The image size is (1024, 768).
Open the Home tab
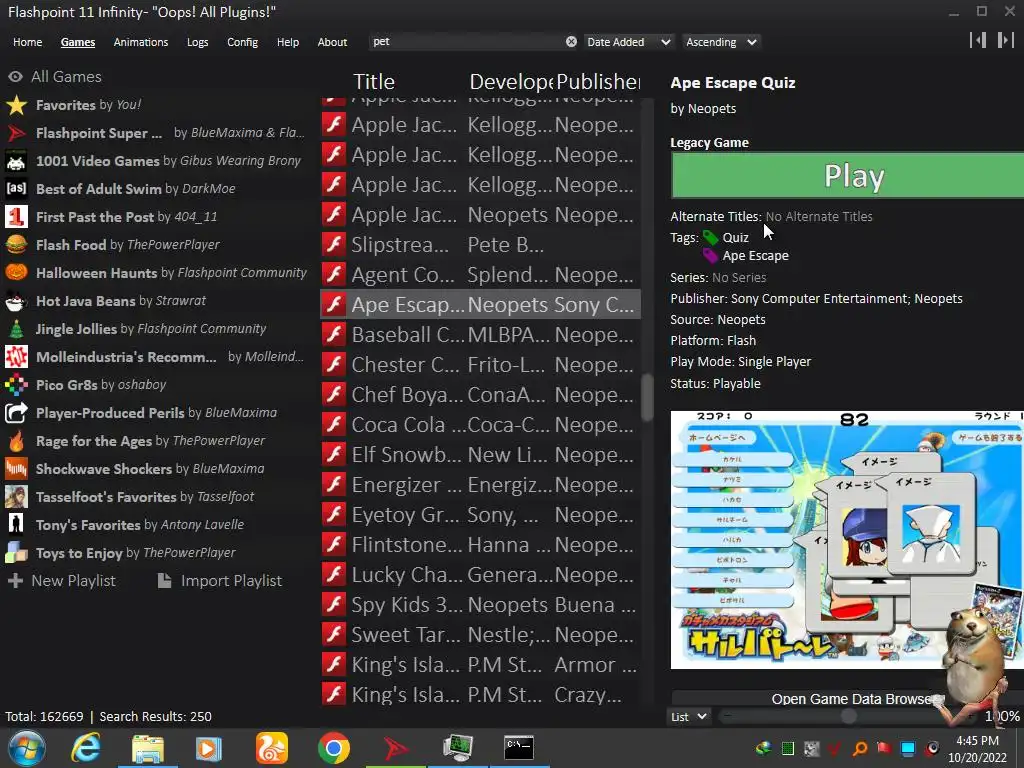(27, 42)
